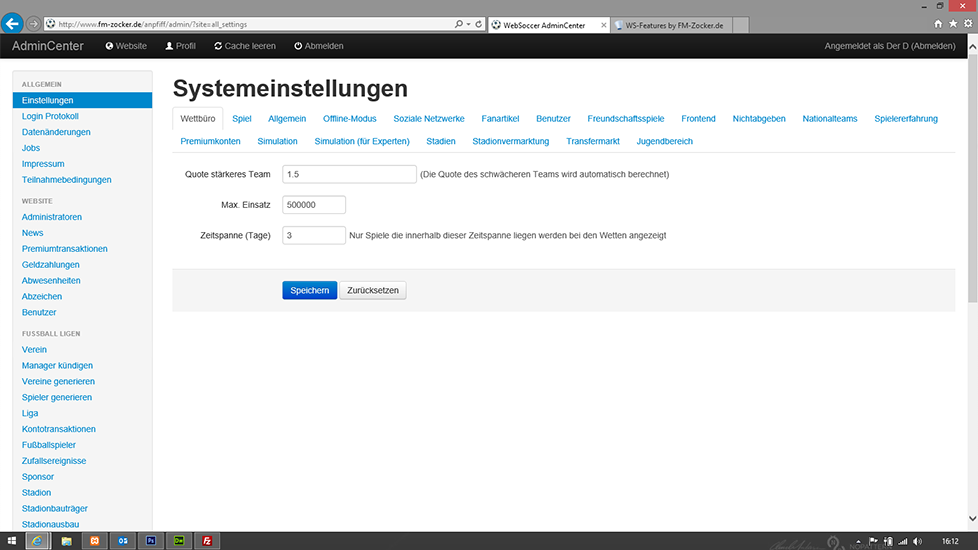978x550 pixels.
Task: Open FileZilla from the taskbar
Action: pyautogui.click(x=207, y=541)
